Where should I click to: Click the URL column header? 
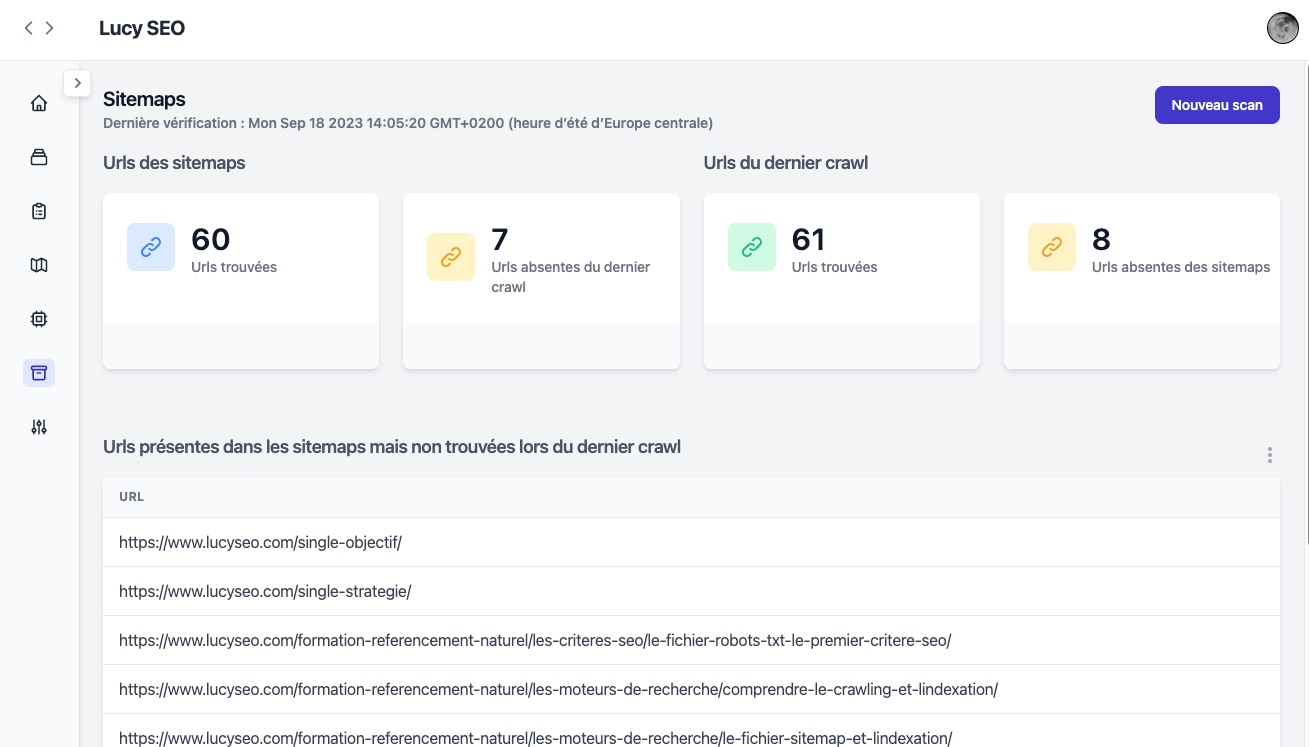(131, 497)
